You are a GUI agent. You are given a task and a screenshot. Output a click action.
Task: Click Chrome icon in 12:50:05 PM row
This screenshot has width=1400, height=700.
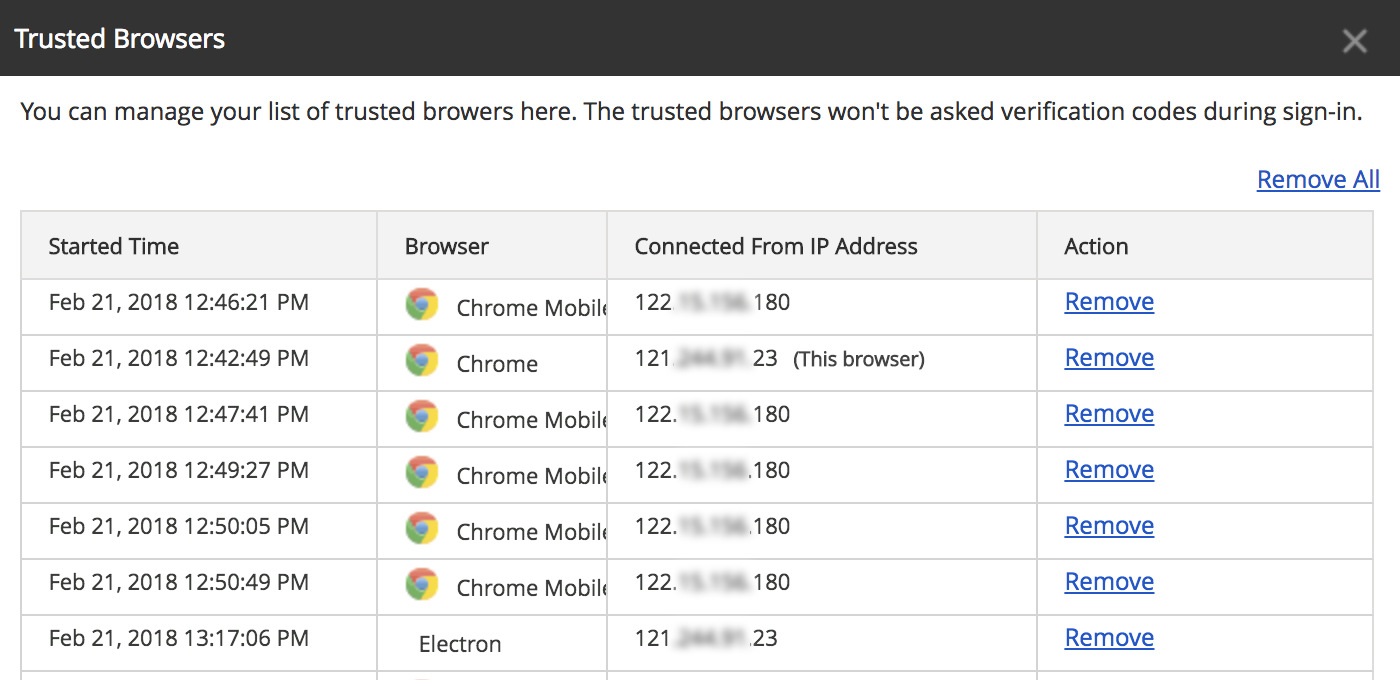pyautogui.click(x=422, y=528)
